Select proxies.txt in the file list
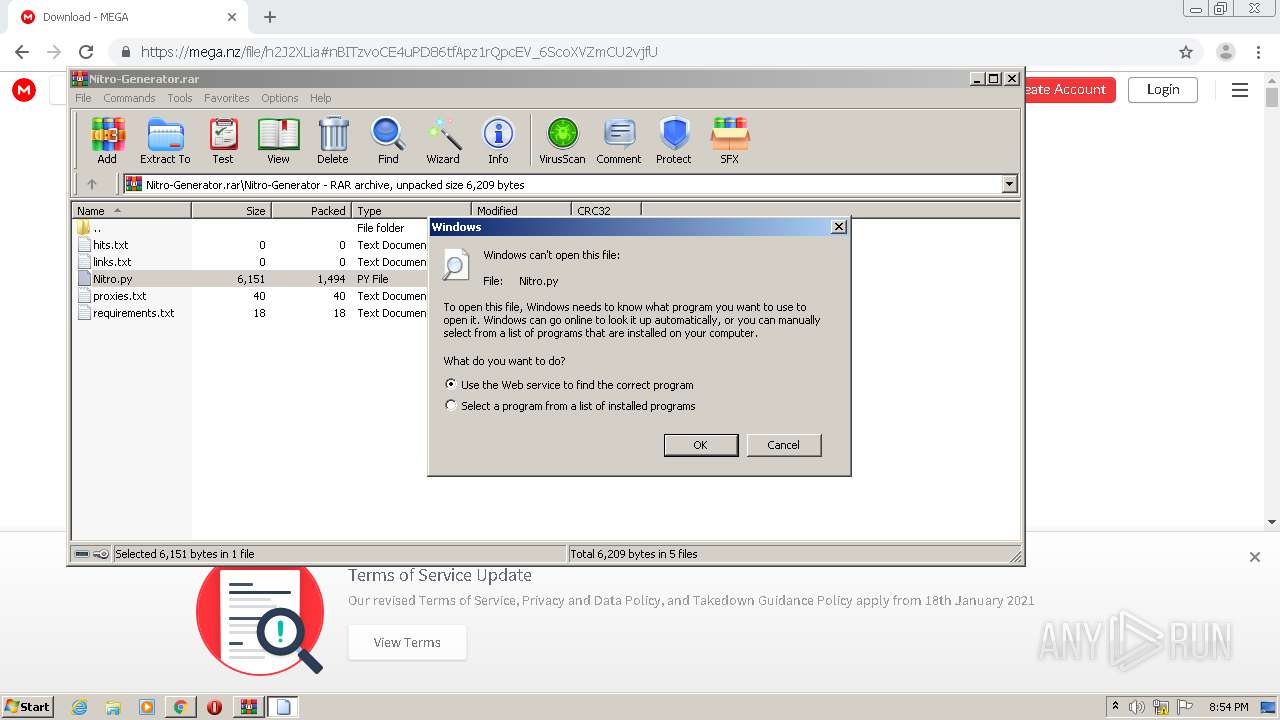This screenshot has width=1280, height=720. pyautogui.click(x=119, y=296)
